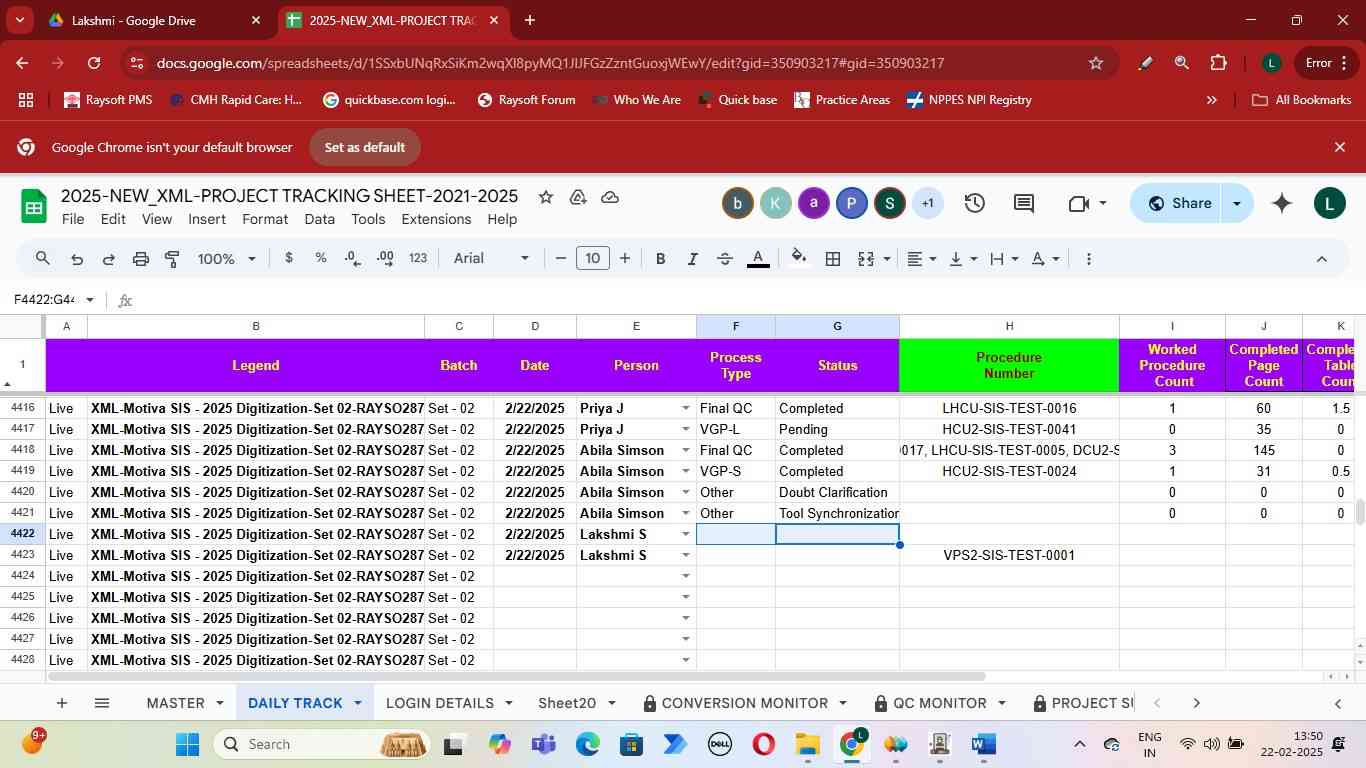Open Person dropdown in row 4422
Screen dimensions: 1366x768
686,534
